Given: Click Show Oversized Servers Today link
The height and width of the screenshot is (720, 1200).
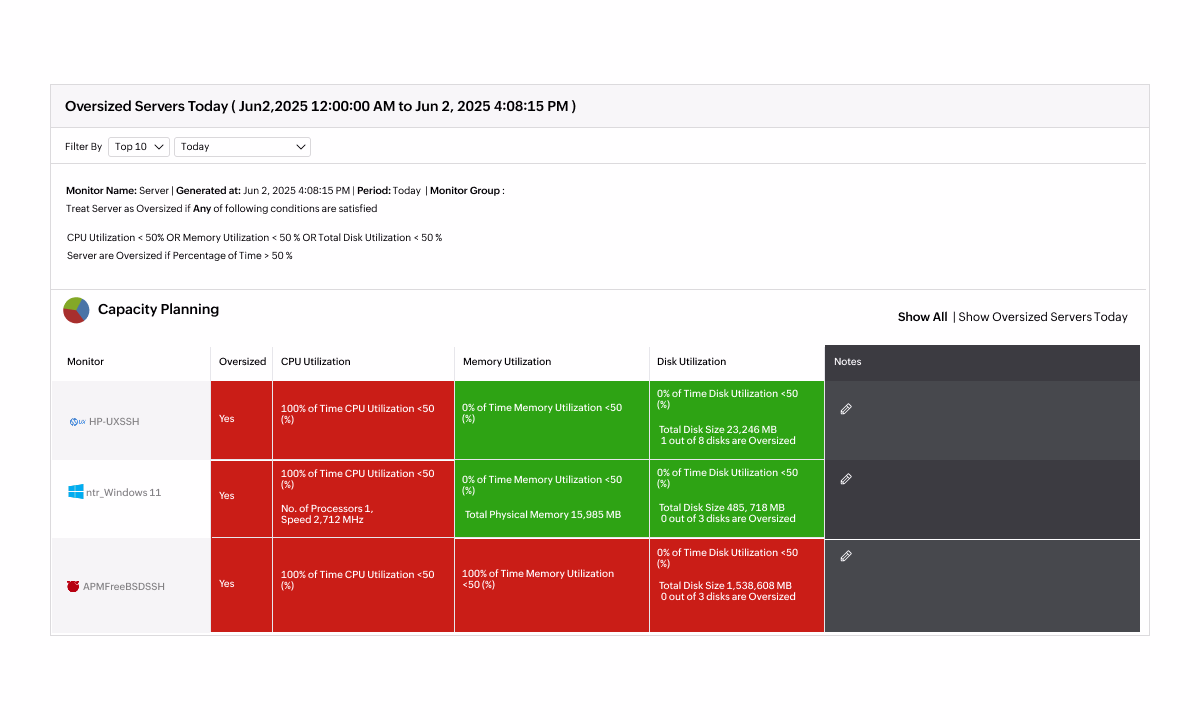Looking at the screenshot, I should [x=1042, y=317].
